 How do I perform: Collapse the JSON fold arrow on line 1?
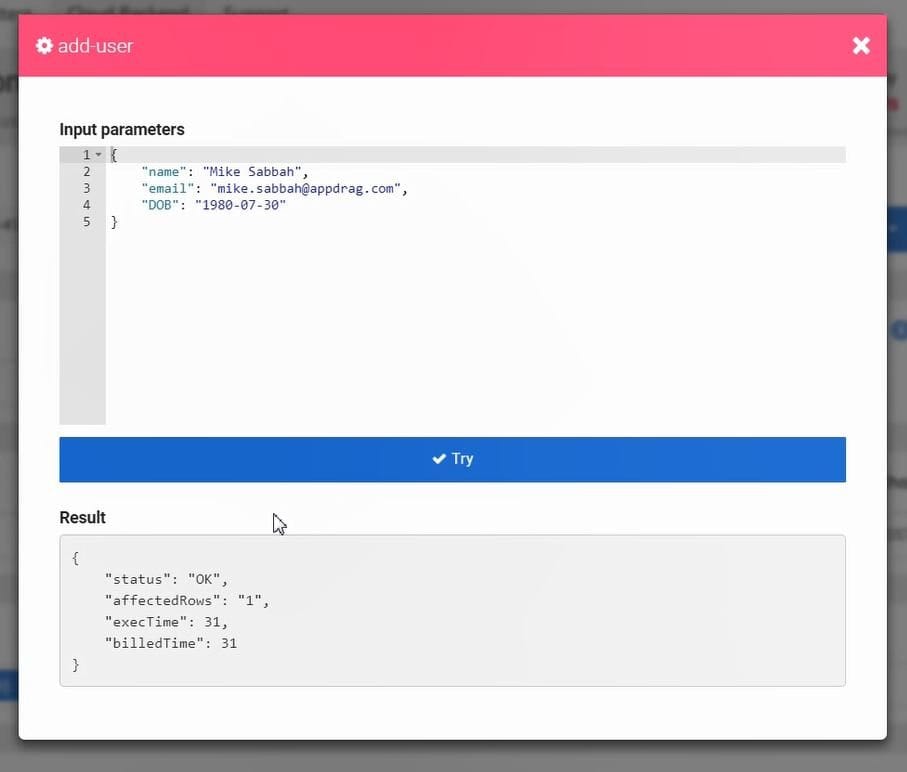click(98, 155)
